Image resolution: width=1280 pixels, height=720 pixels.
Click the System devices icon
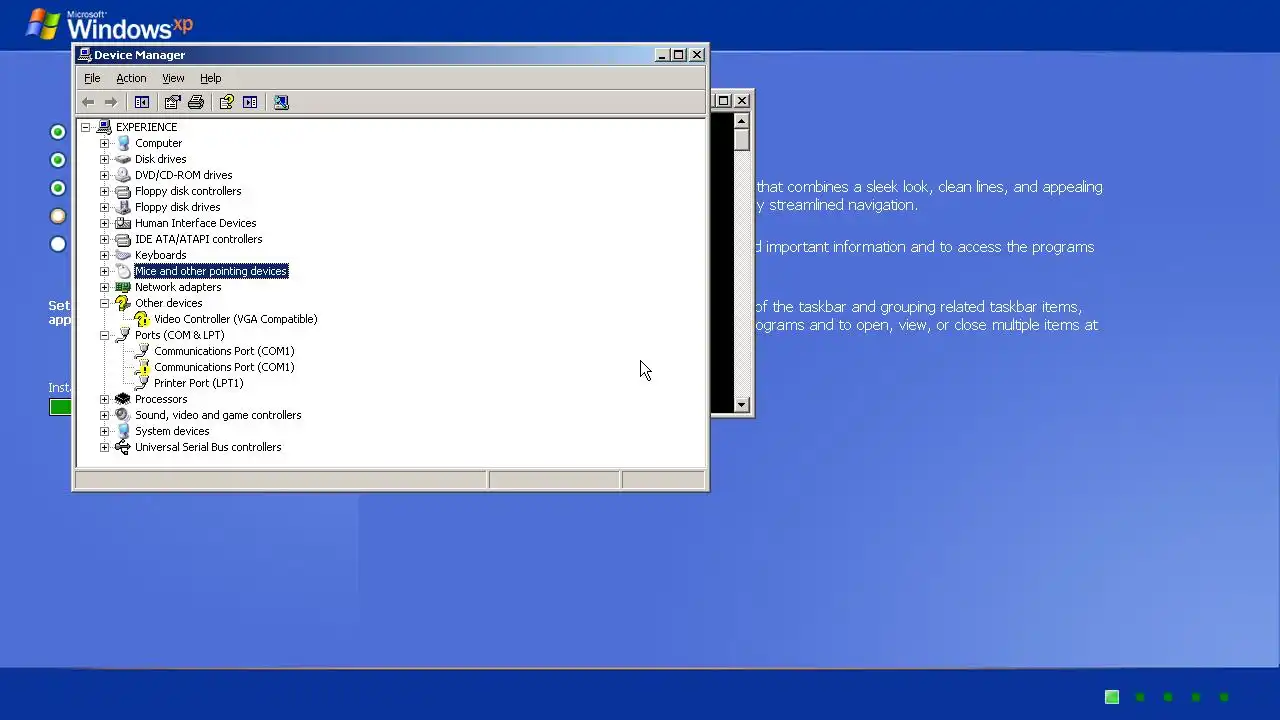123,431
